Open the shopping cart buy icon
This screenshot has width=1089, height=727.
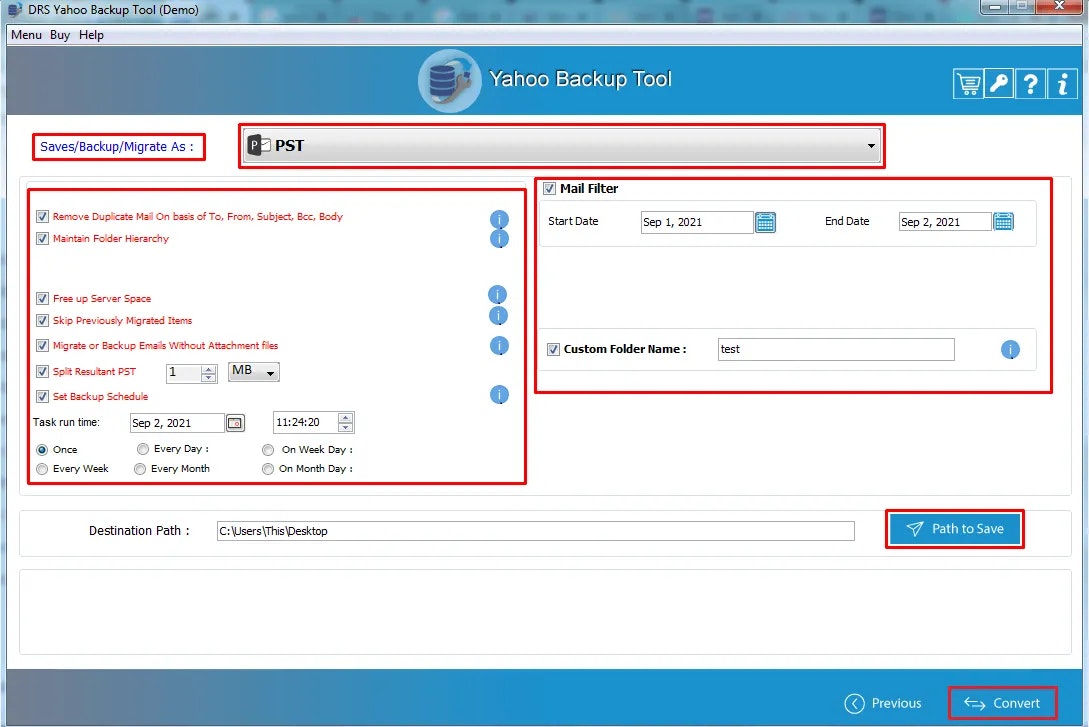tap(968, 85)
